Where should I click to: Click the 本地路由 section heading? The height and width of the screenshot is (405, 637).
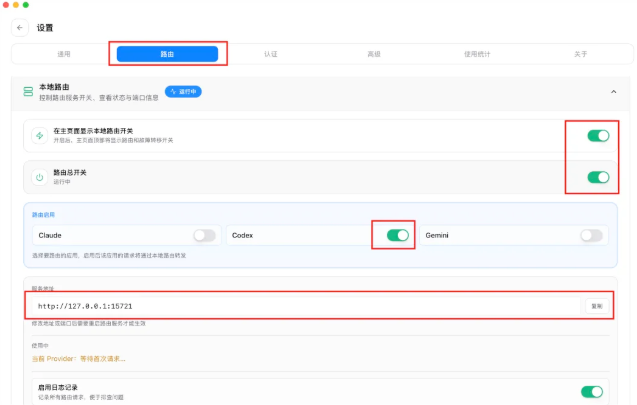point(54,87)
